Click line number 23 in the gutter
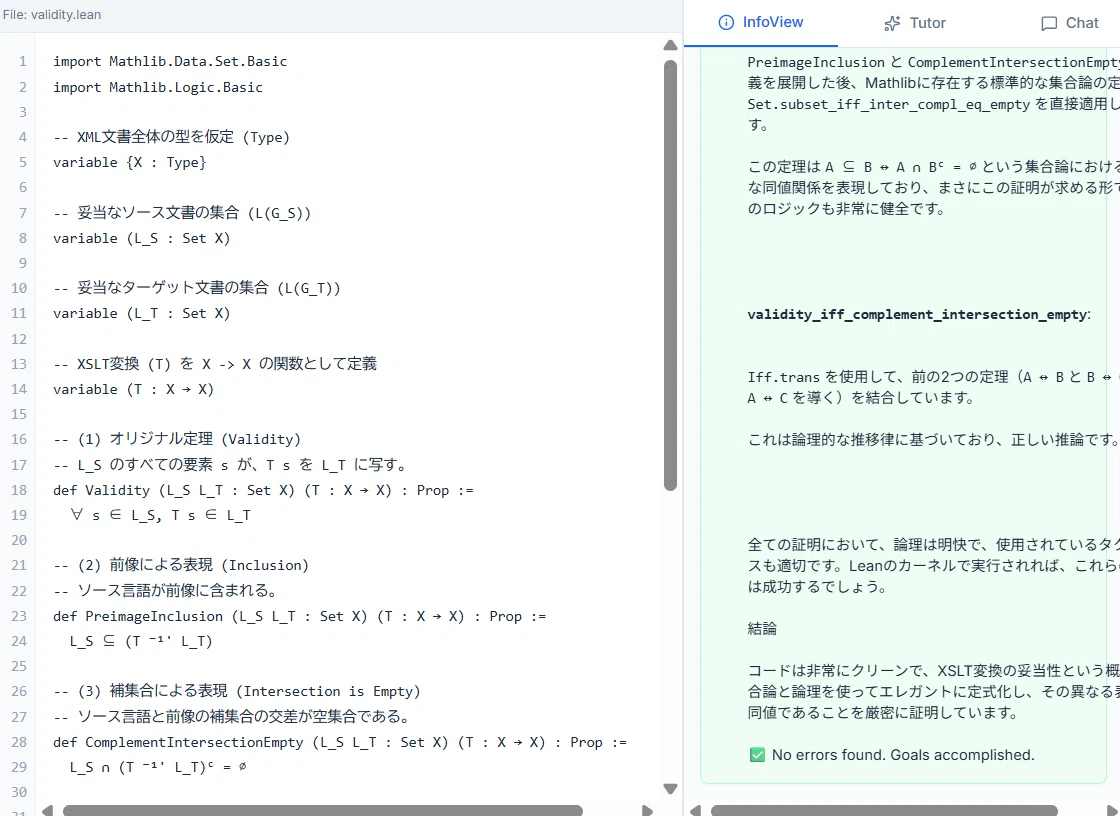Viewport: 1120px width, 816px height. (19, 616)
